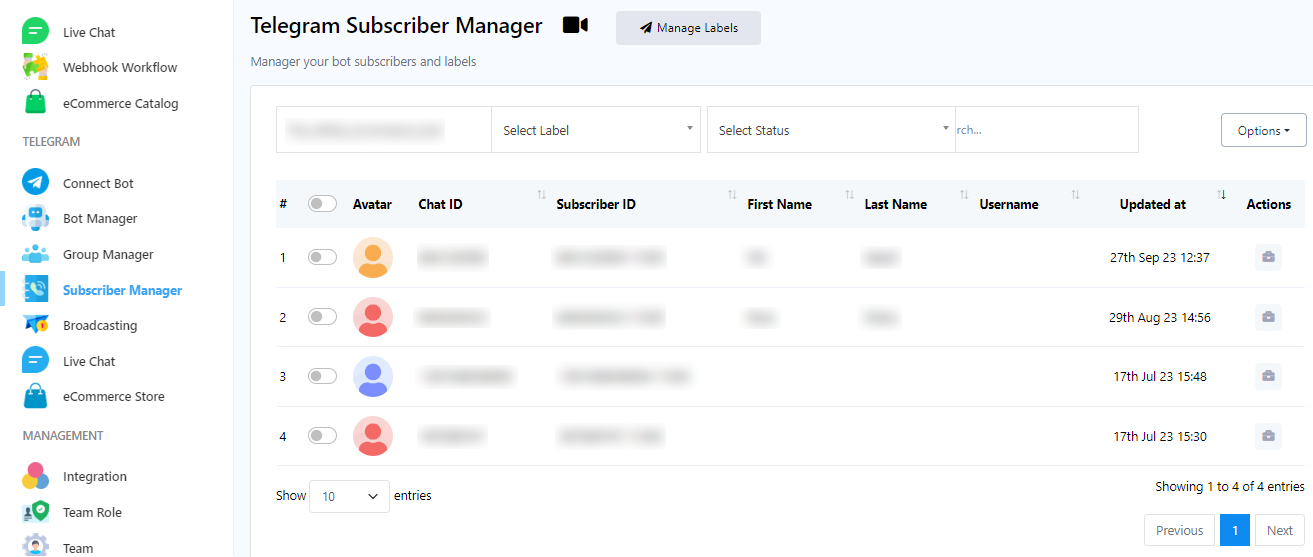This screenshot has width=1313, height=557.
Task: Toggle the select-all switch in table header
Action: point(322,204)
